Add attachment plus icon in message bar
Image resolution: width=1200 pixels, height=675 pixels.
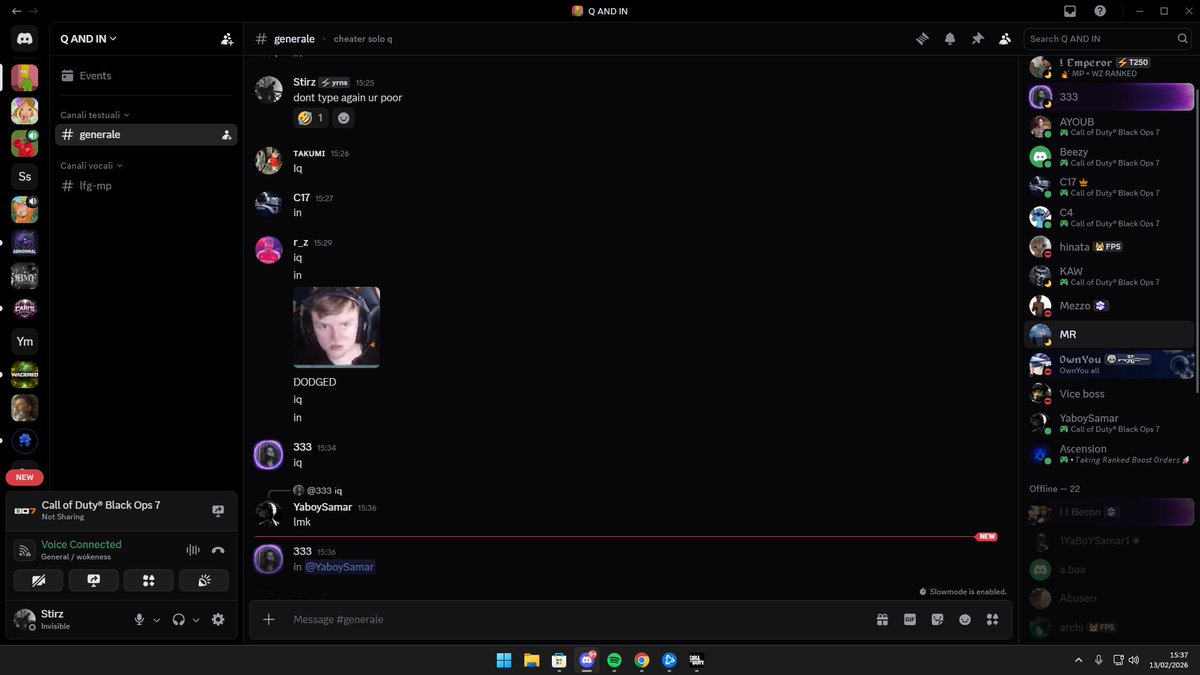click(x=268, y=620)
